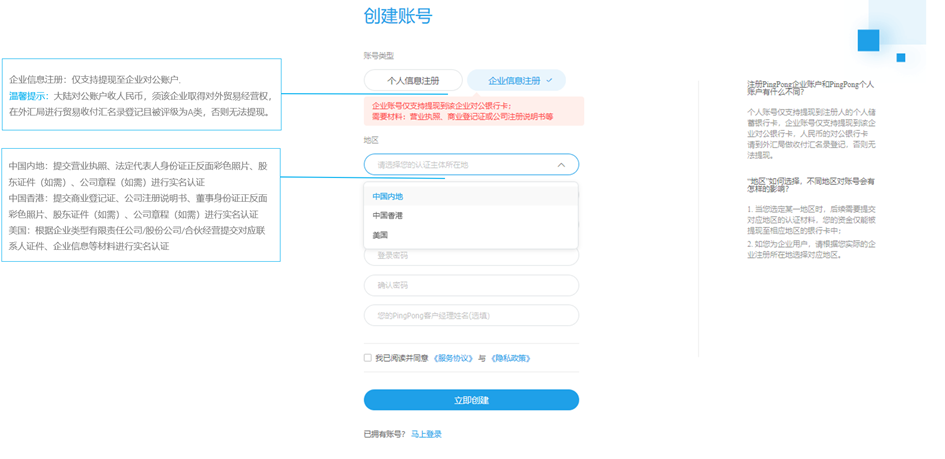Open the 地区 region dropdown
This screenshot has height=459, width=945.
(471, 164)
